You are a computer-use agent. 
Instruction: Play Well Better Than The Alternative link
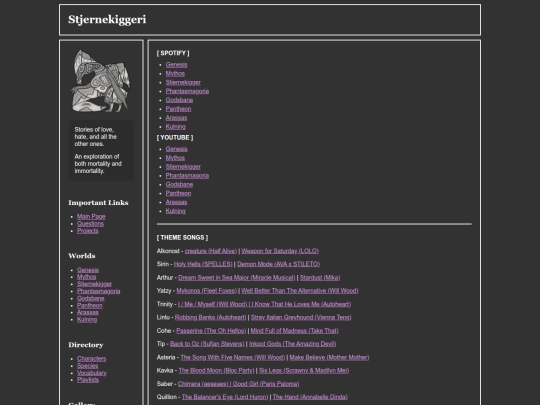tap(300, 291)
